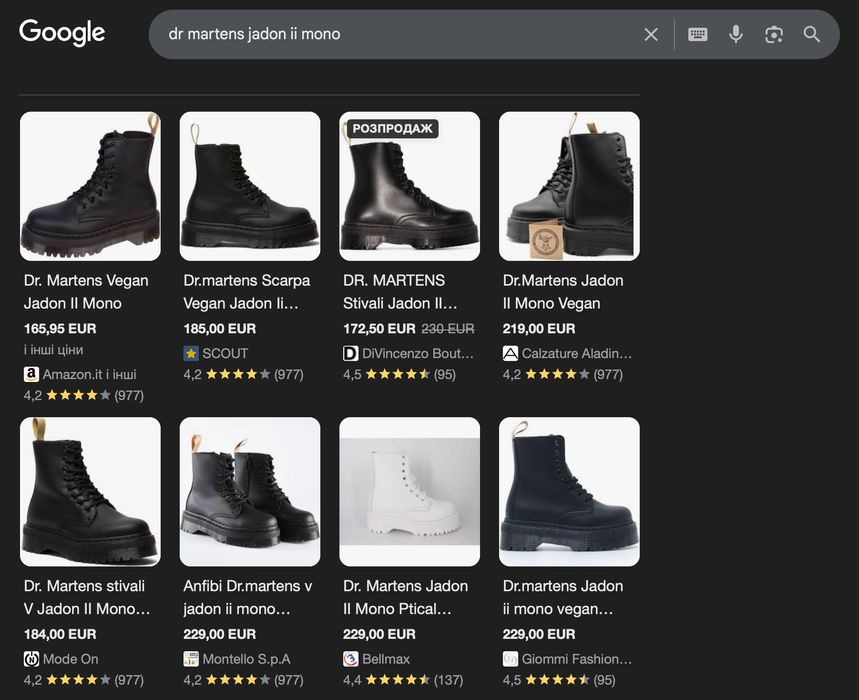Click the 165,95 EUR price
This screenshot has height=700, width=859.
pos(60,329)
